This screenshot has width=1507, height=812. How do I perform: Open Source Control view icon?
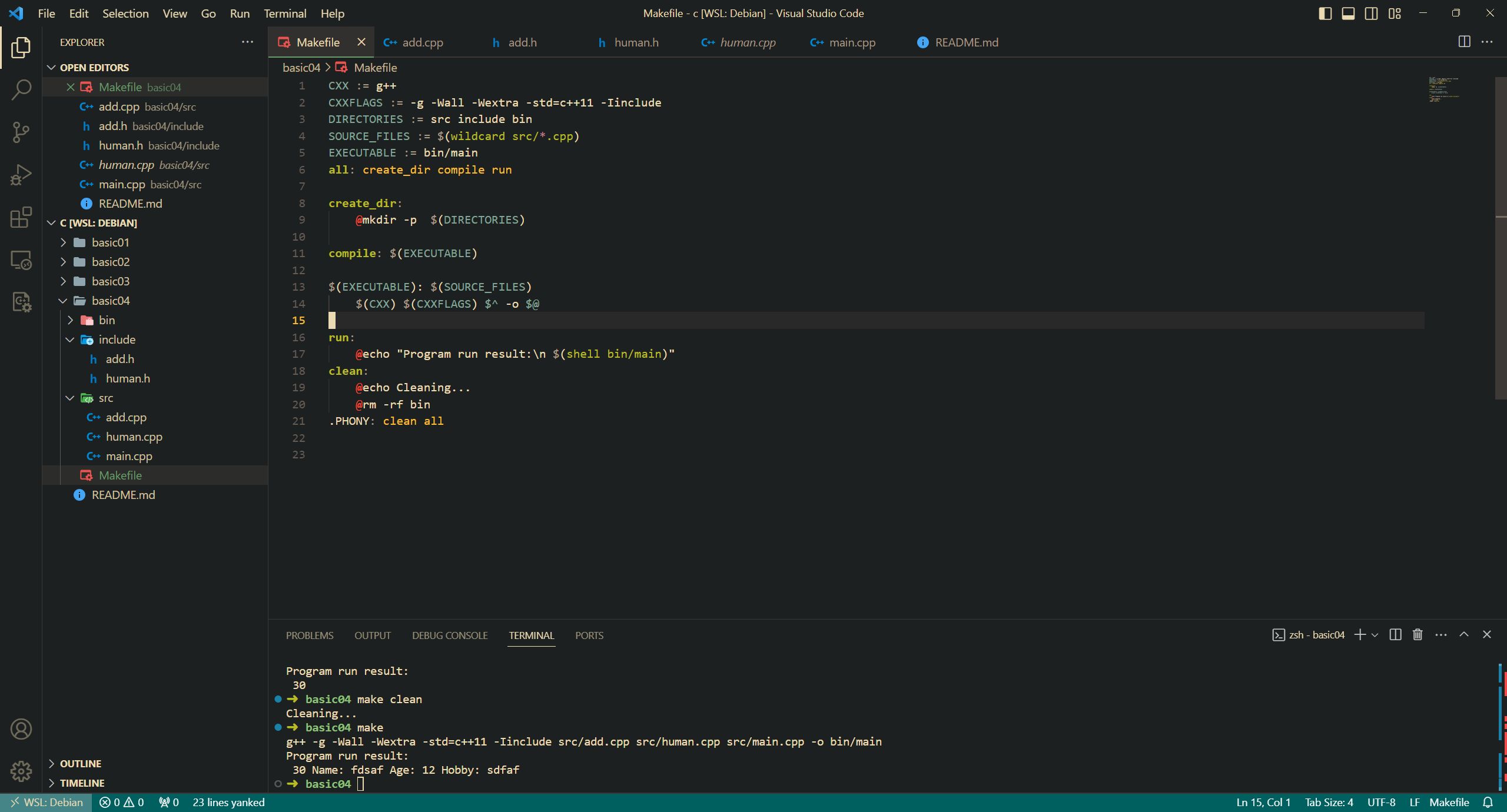click(21, 132)
